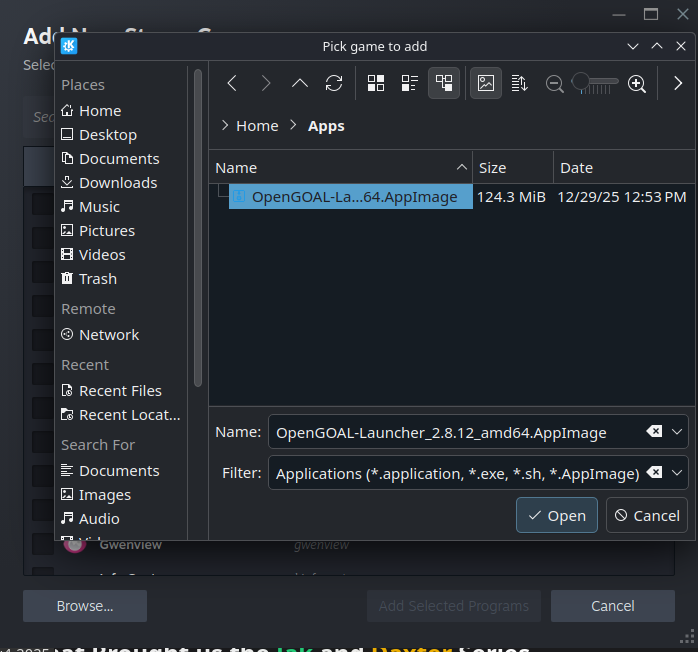Toggle the file preview panel
This screenshot has width=698, height=652.
pos(485,84)
